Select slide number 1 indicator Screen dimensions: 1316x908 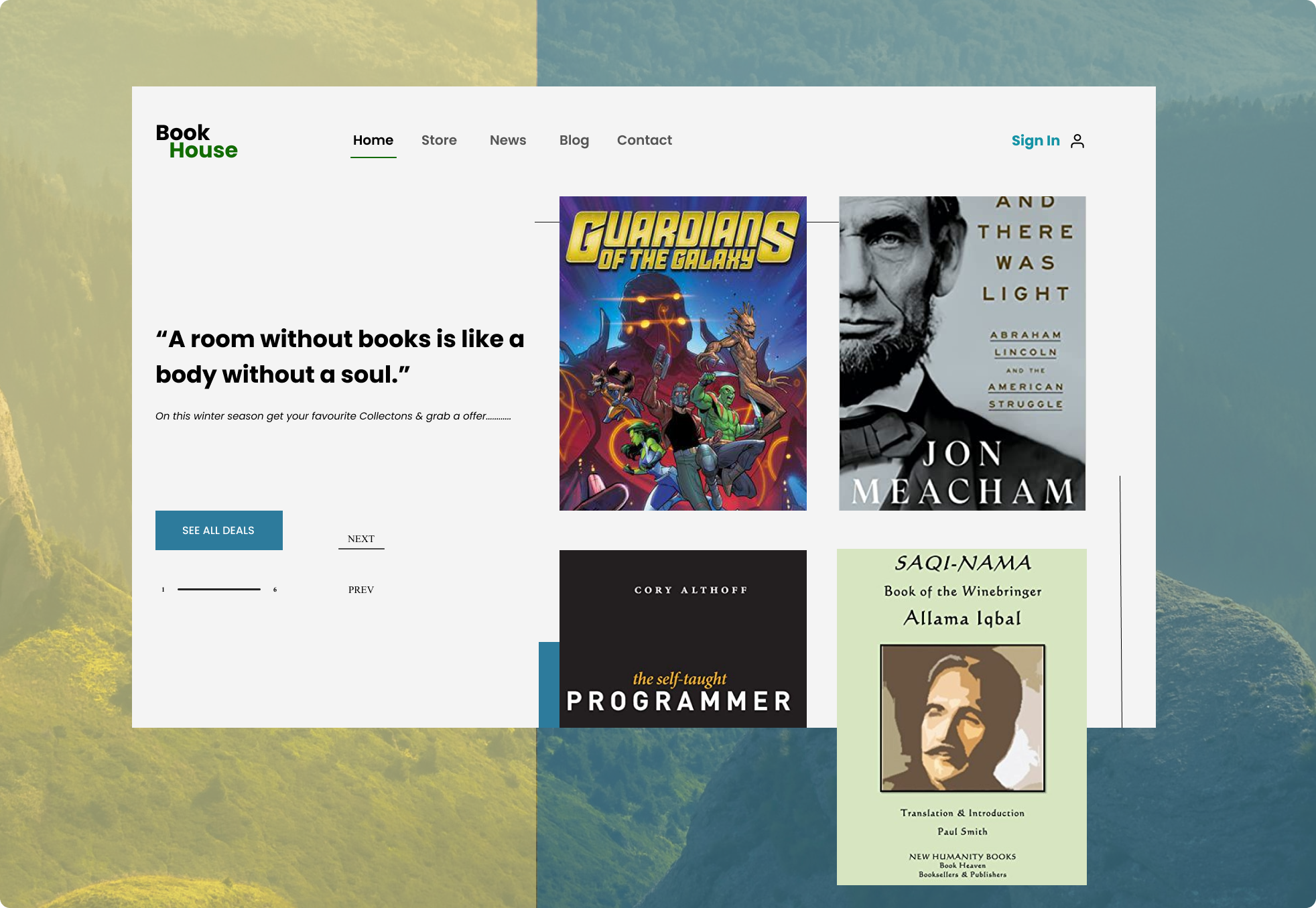[x=163, y=590]
